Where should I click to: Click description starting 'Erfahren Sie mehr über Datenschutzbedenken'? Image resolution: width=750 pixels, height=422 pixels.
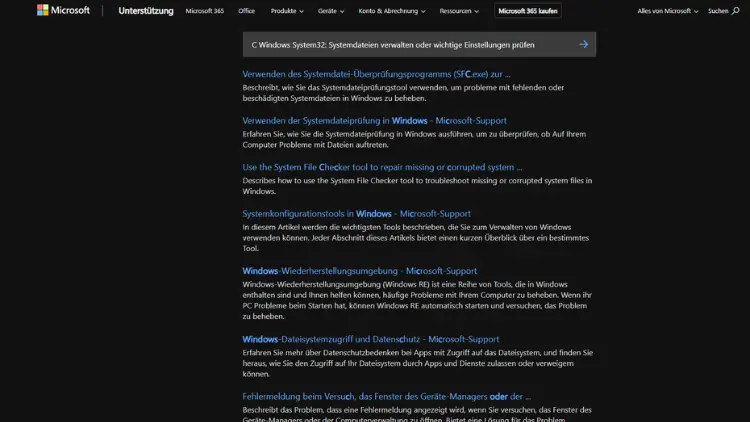coord(418,363)
